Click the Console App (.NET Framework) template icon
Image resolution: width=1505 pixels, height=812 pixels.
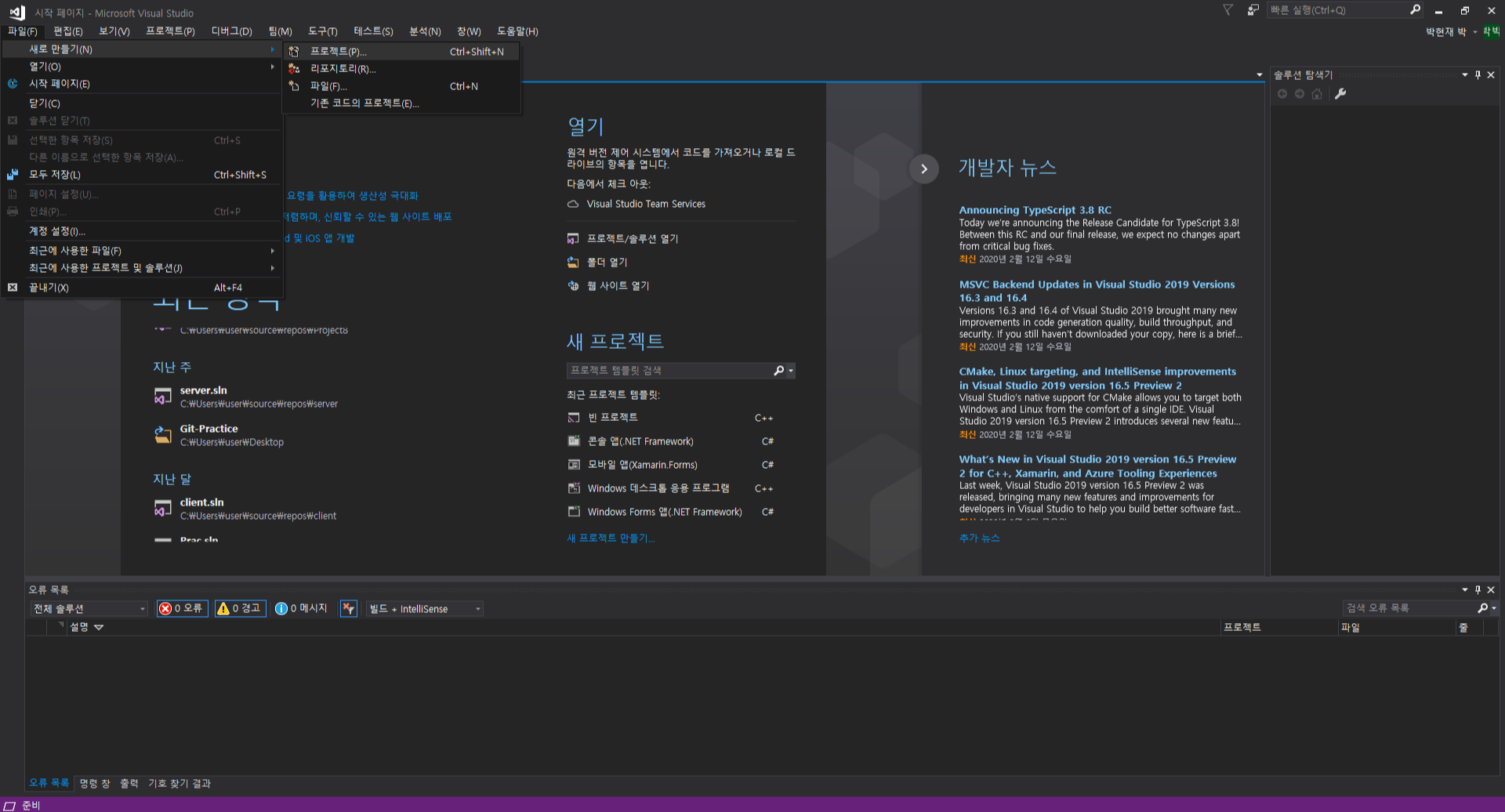click(x=574, y=441)
